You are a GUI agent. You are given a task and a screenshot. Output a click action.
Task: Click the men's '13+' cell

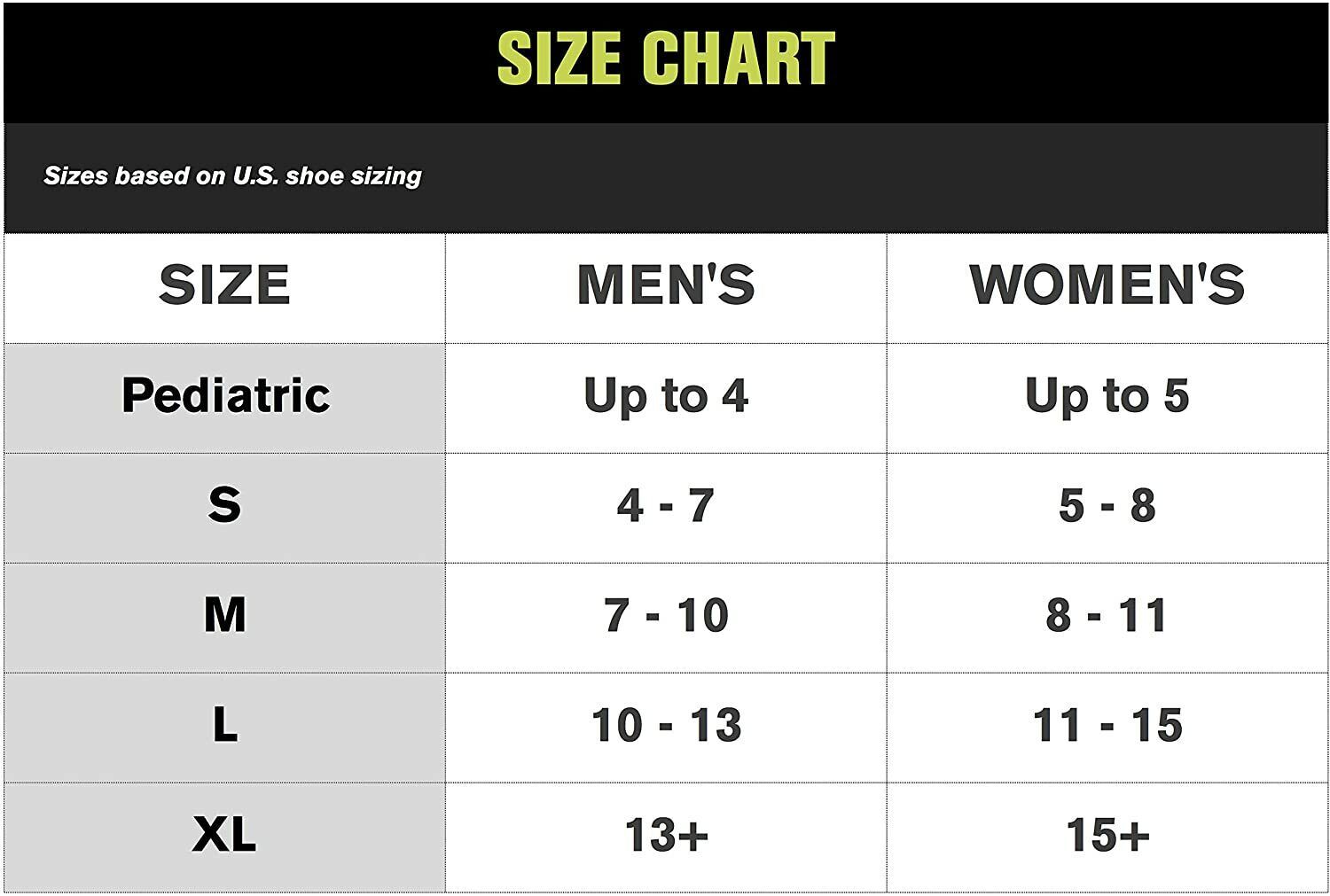pos(666,836)
